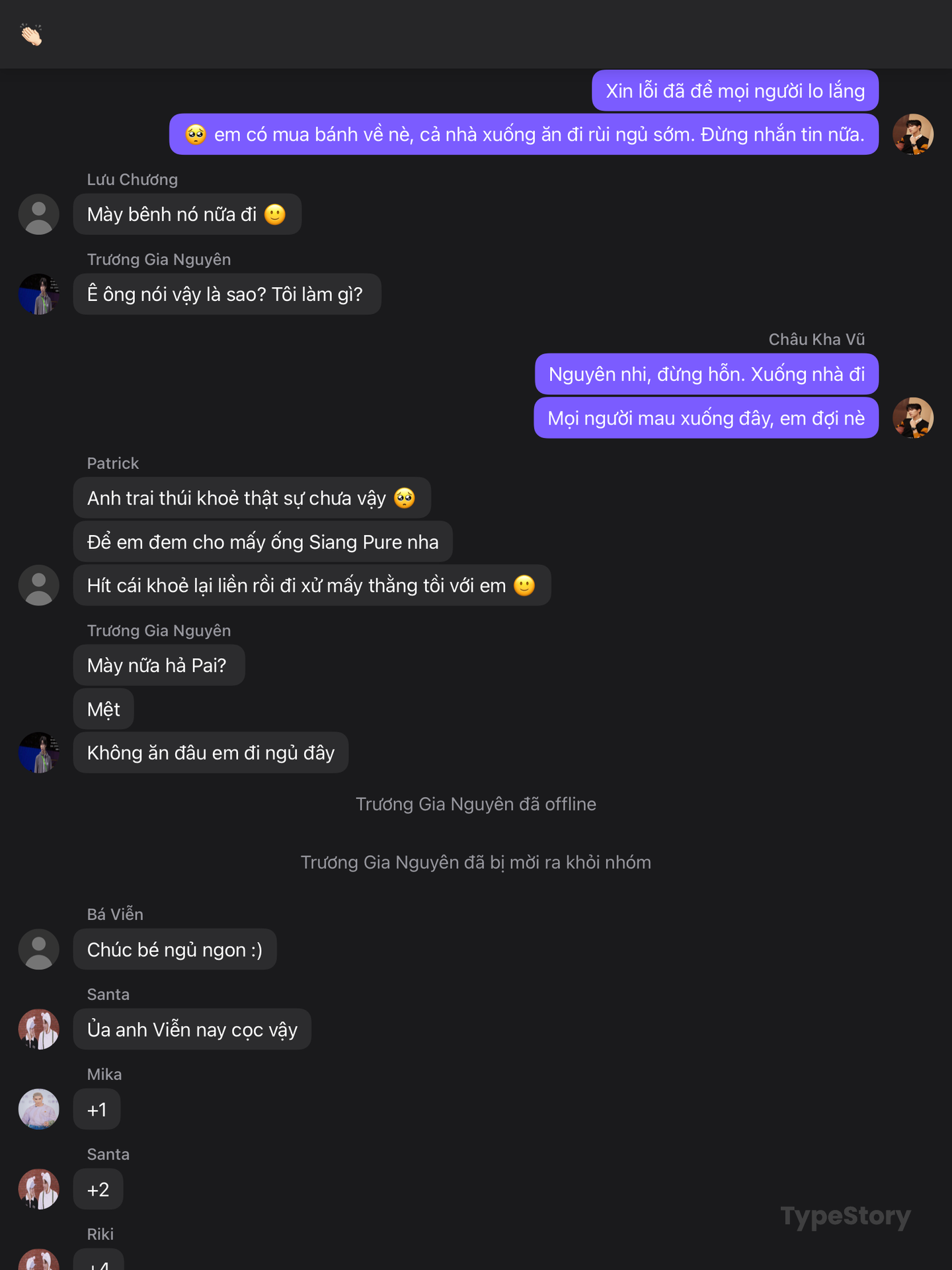Screen dimensions: 952x1270
Task: Tap Santa's avatar beside the "+2" message
Action: coord(39,1189)
